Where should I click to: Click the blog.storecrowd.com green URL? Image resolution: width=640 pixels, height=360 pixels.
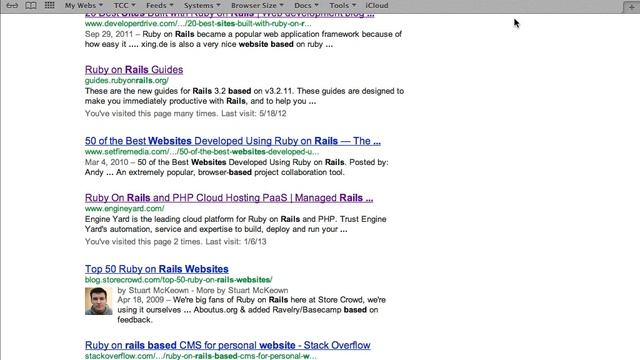pyautogui.click(x=179, y=280)
